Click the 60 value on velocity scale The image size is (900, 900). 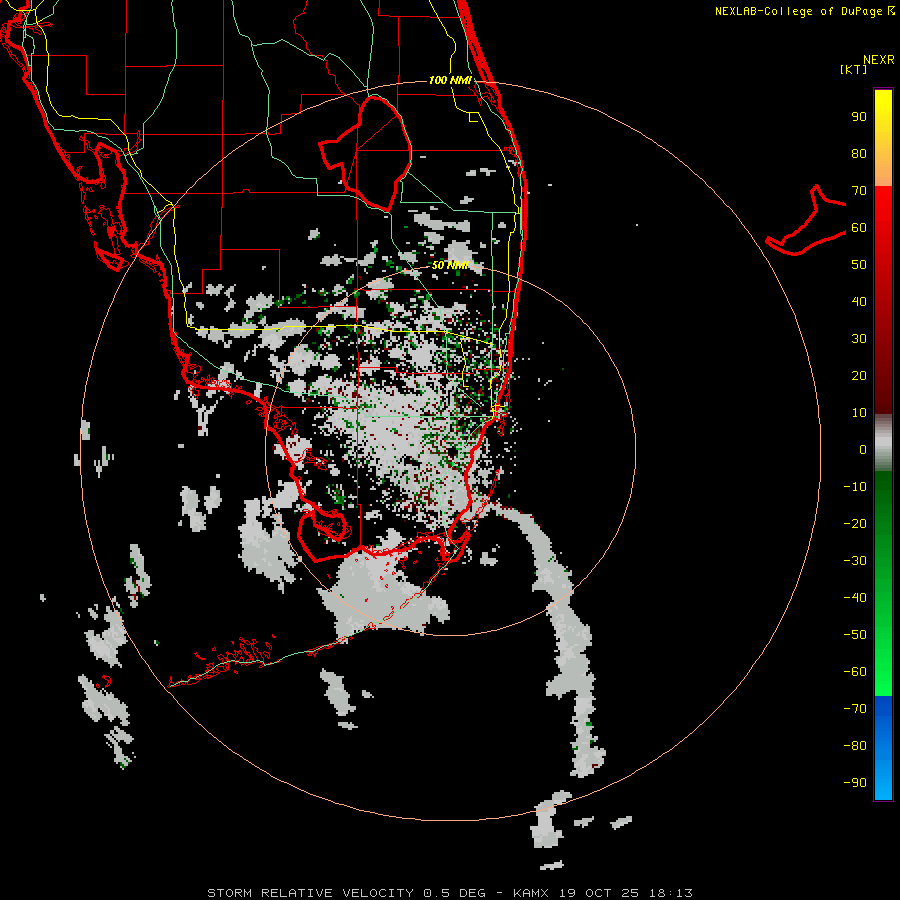859,228
